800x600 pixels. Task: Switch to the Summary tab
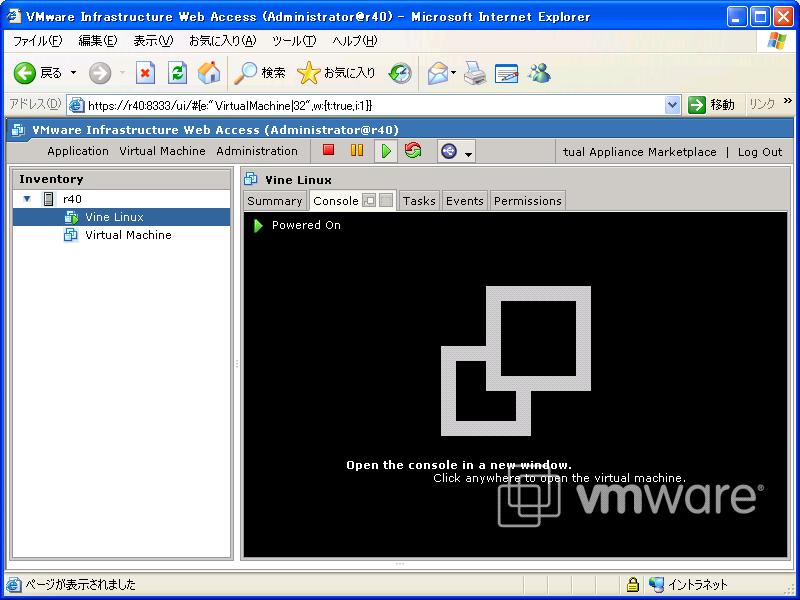point(274,201)
